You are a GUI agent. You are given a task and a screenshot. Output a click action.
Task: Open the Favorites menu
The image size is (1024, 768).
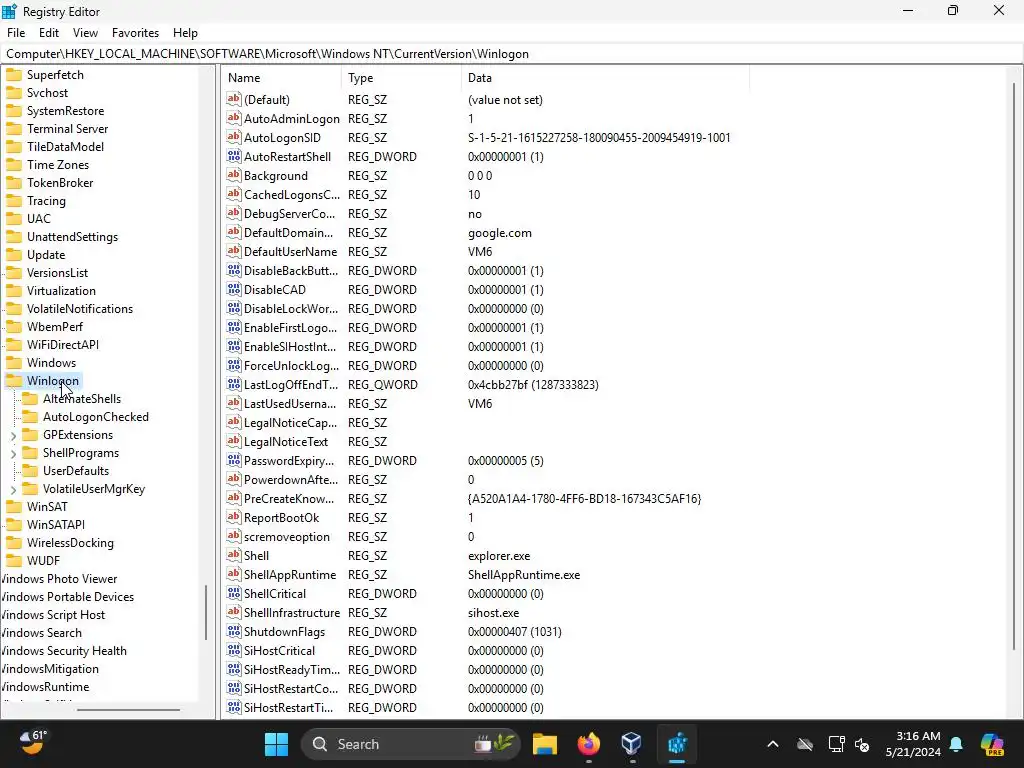135,33
